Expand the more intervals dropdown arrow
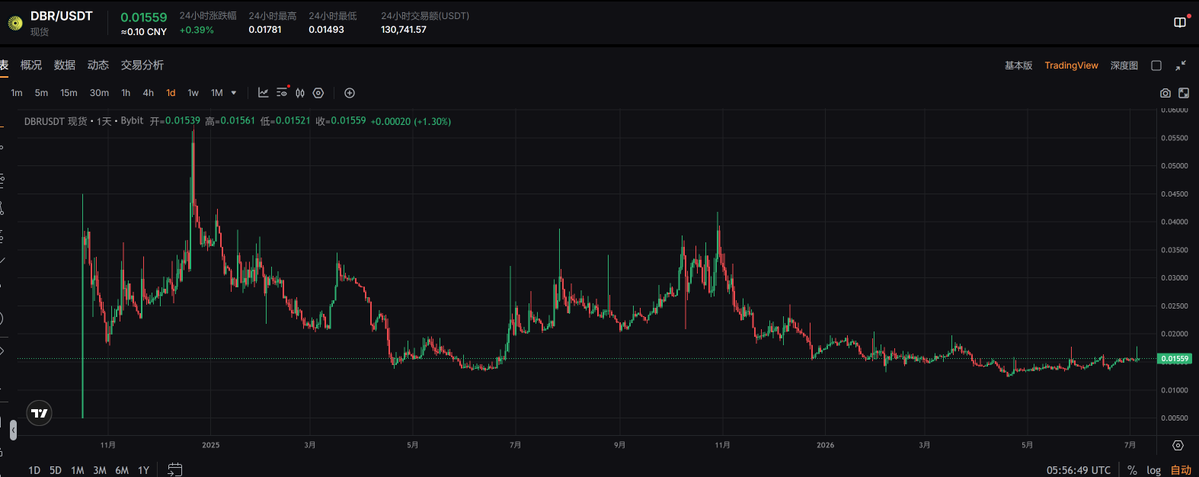Image resolution: width=1199 pixels, height=477 pixels. tap(234, 93)
